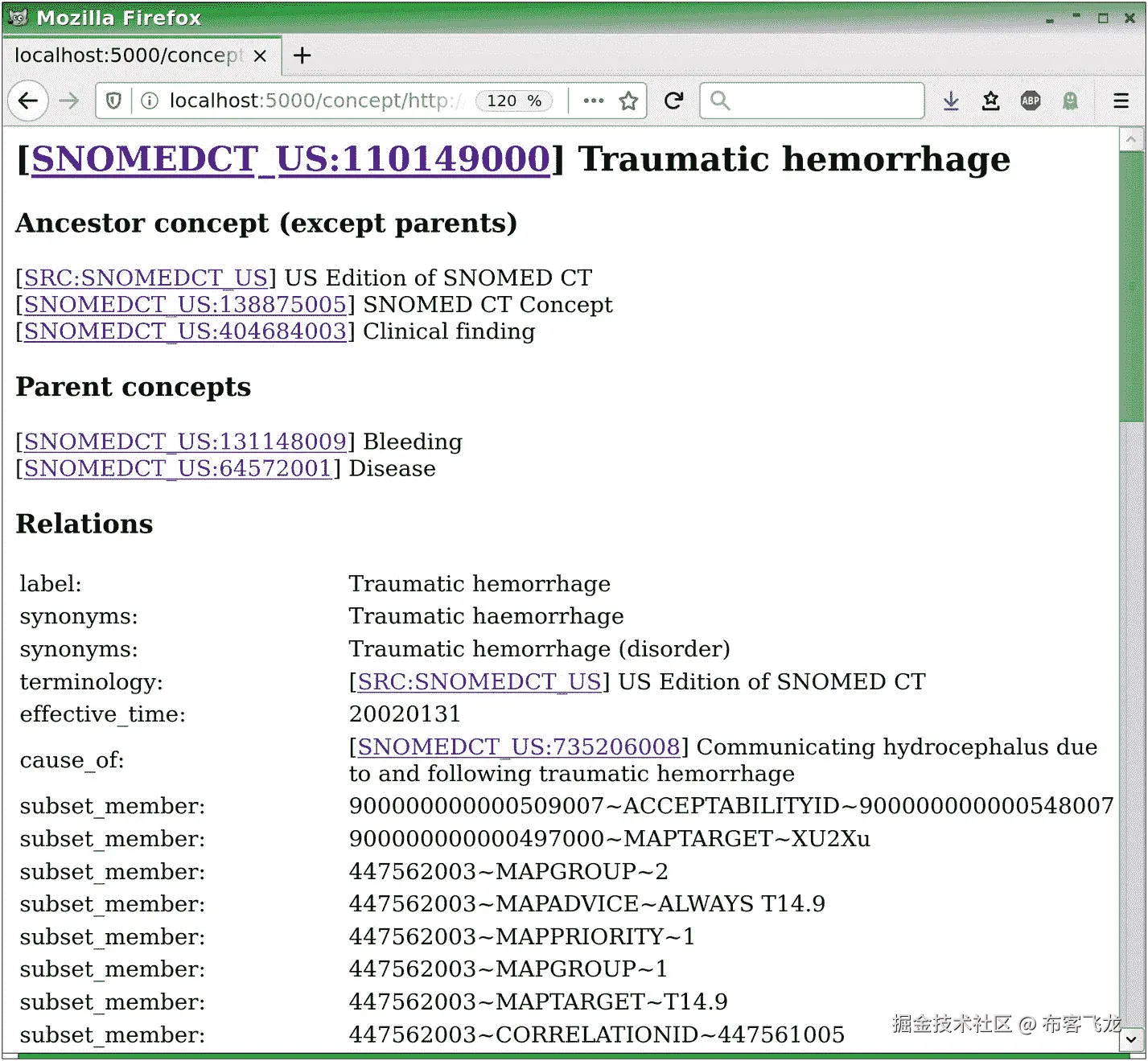Click the forward navigation arrow
This screenshot has width=1148, height=1061.
pos(69,101)
